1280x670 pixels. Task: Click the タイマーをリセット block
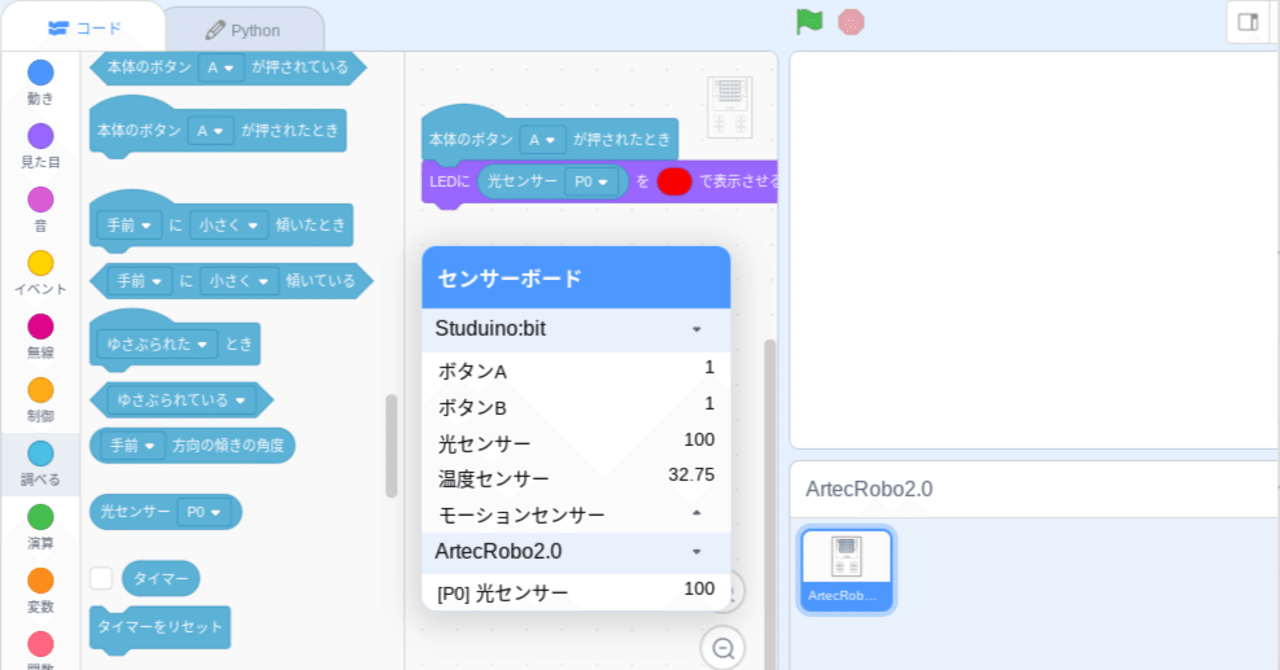tap(160, 628)
